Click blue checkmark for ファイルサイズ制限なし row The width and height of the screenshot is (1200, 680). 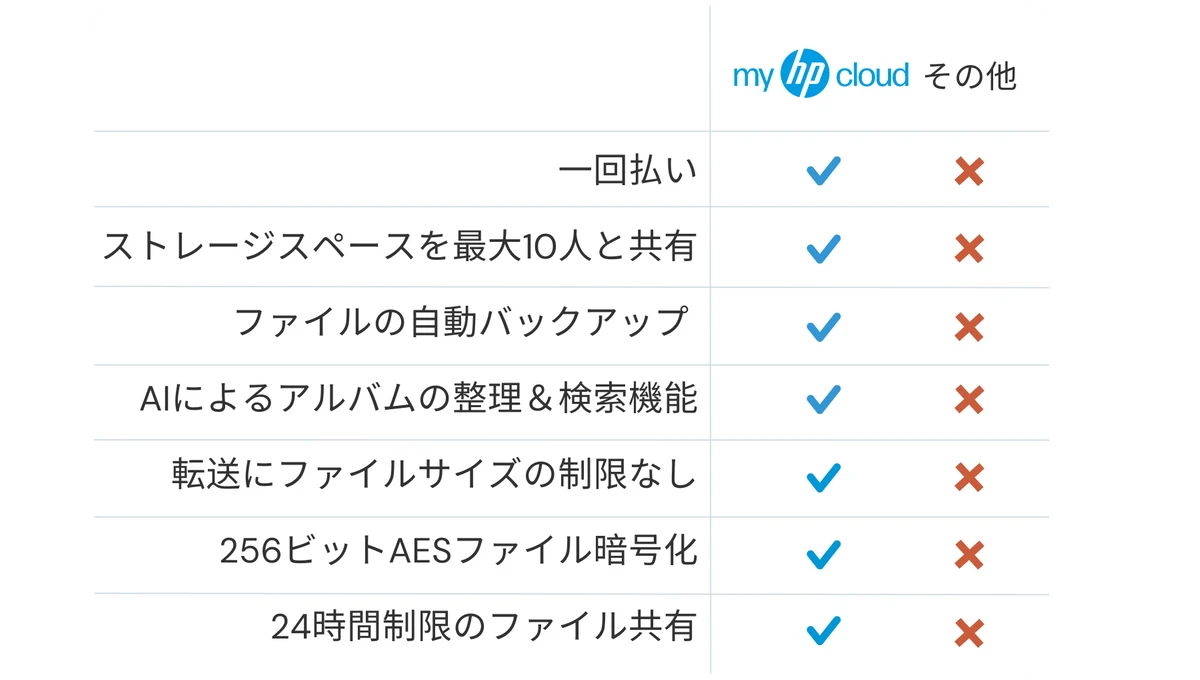point(823,477)
